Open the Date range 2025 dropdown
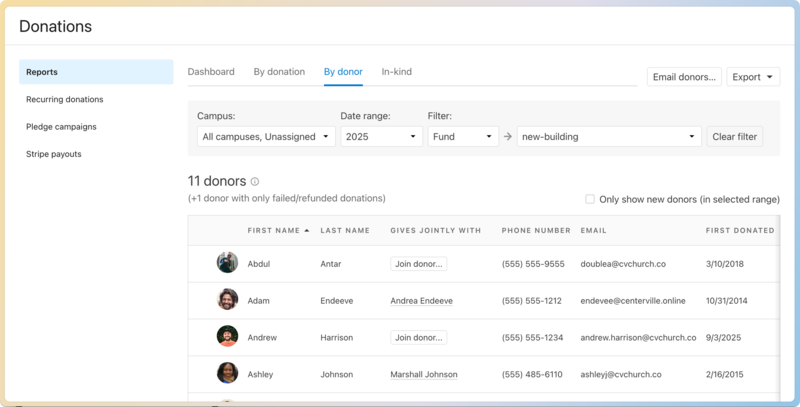The width and height of the screenshot is (800, 407). pos(380,137)
